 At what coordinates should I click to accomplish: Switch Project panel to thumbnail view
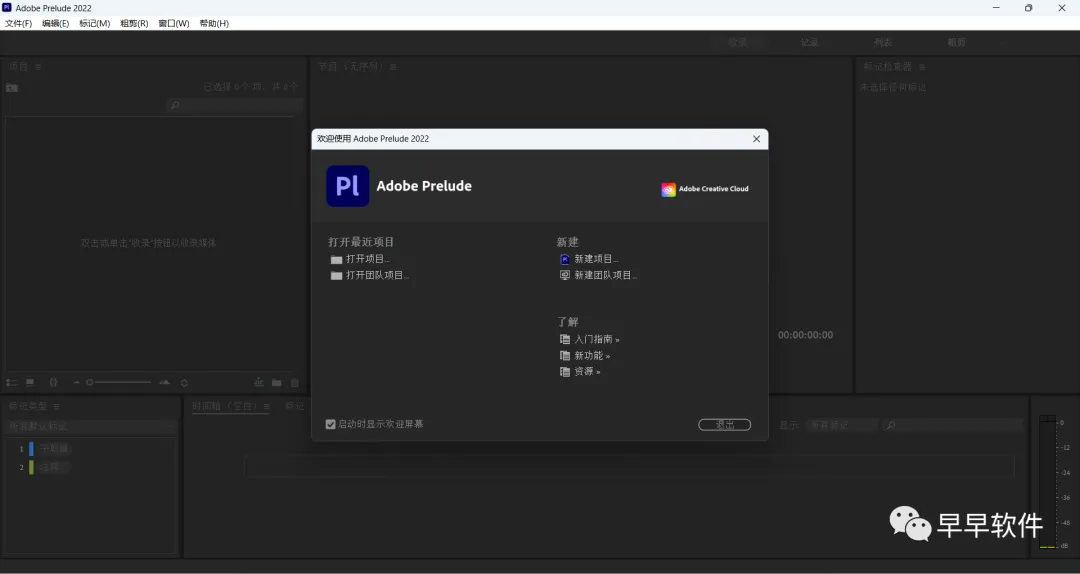[30, 382]
